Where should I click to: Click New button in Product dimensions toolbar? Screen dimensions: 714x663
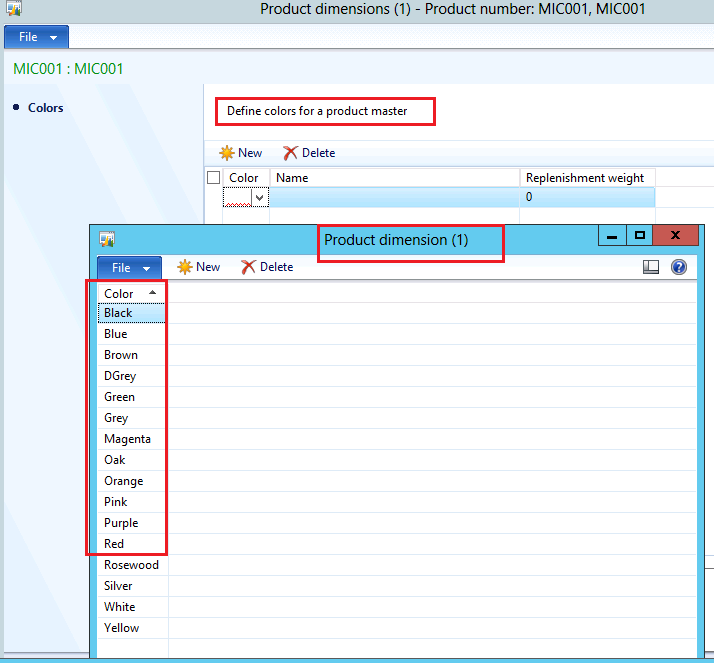tap(240, 153)
